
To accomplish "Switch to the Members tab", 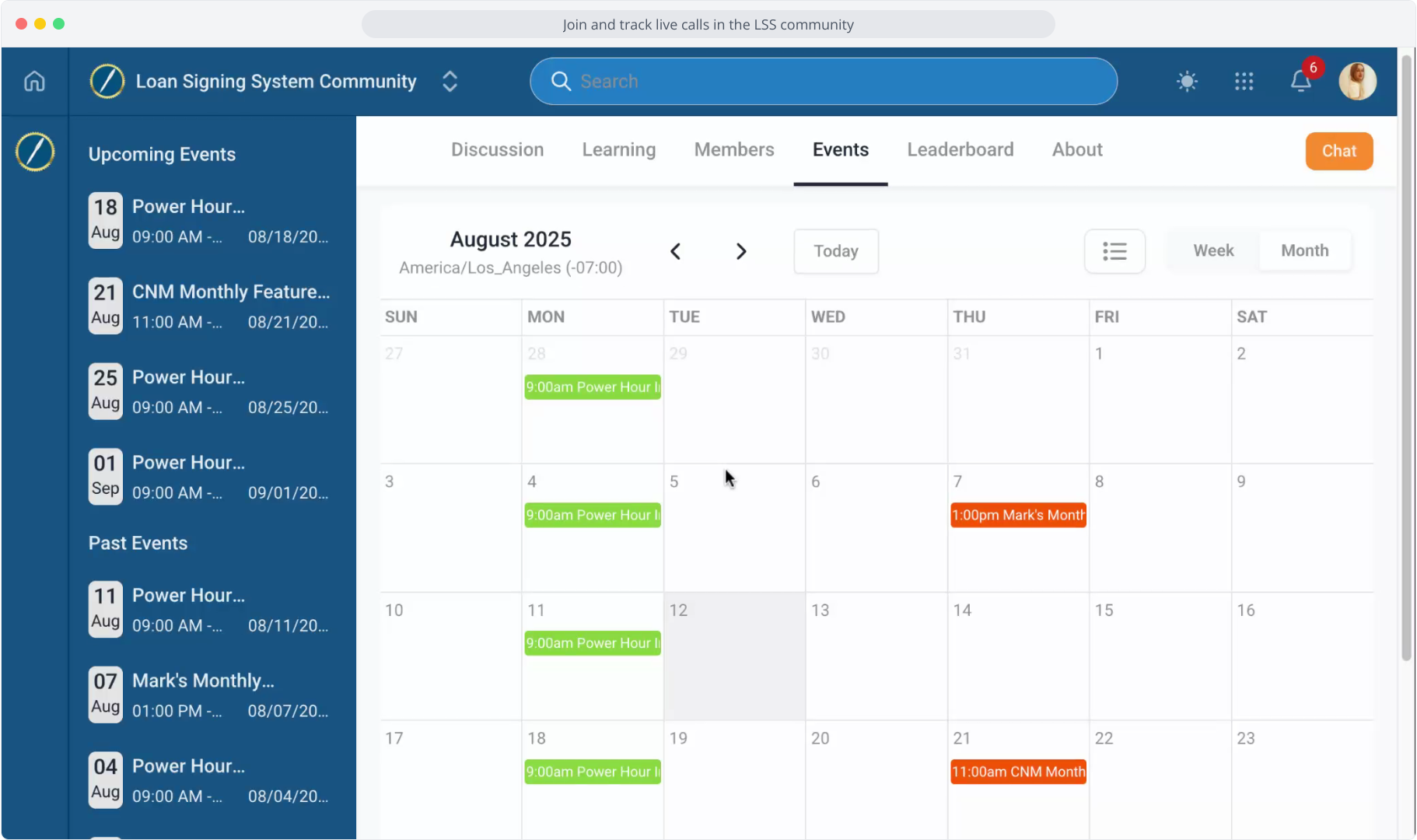I will (x=734, y=149).
